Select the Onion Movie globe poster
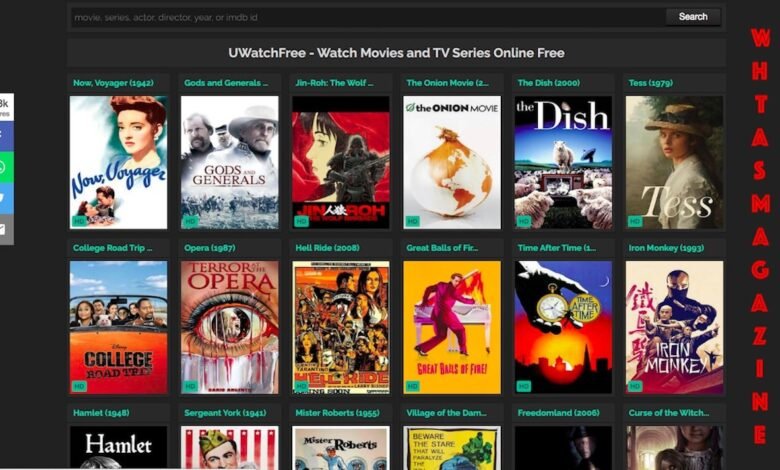 (x=452, y=163)
